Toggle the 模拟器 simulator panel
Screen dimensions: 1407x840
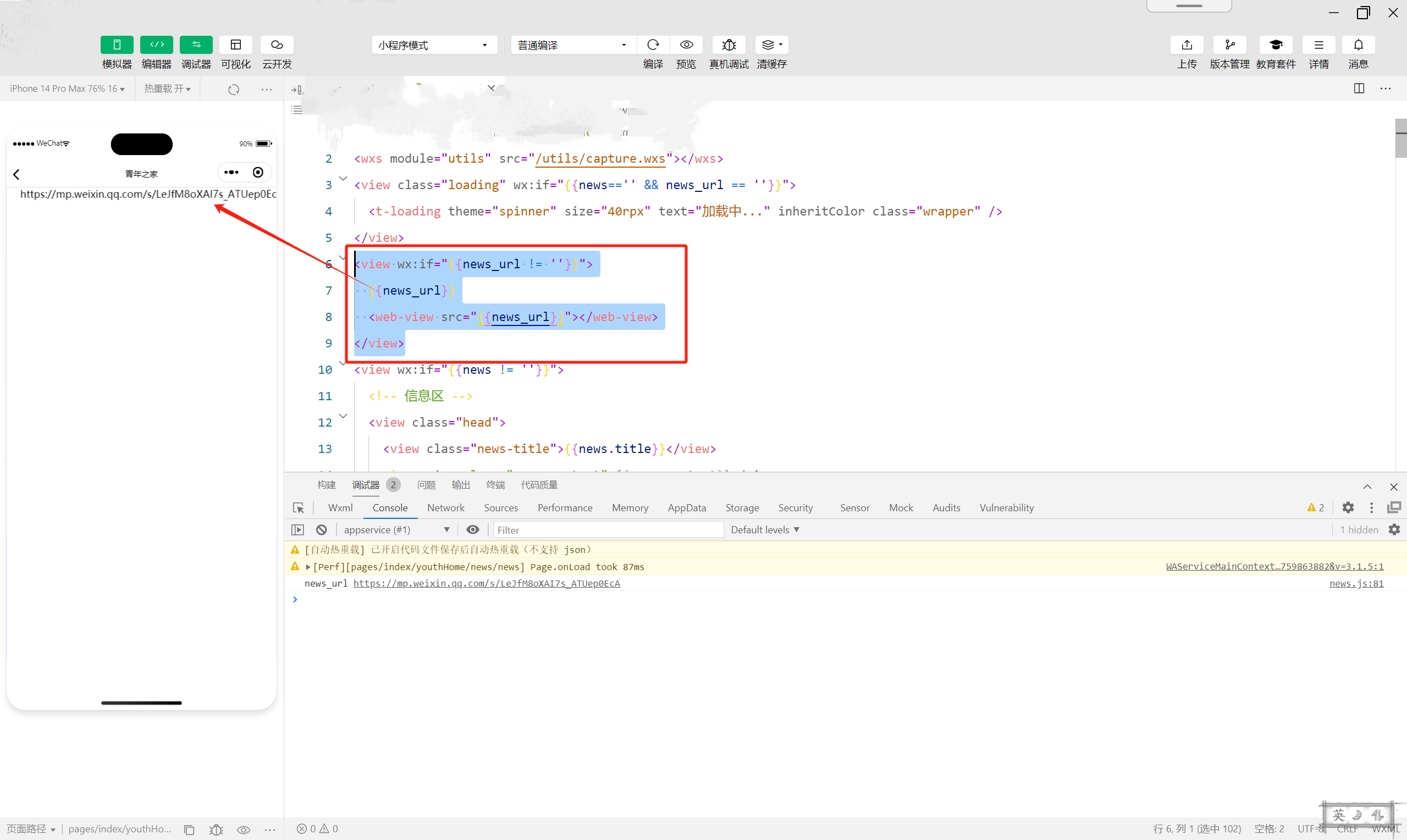(x=117, y=45)
